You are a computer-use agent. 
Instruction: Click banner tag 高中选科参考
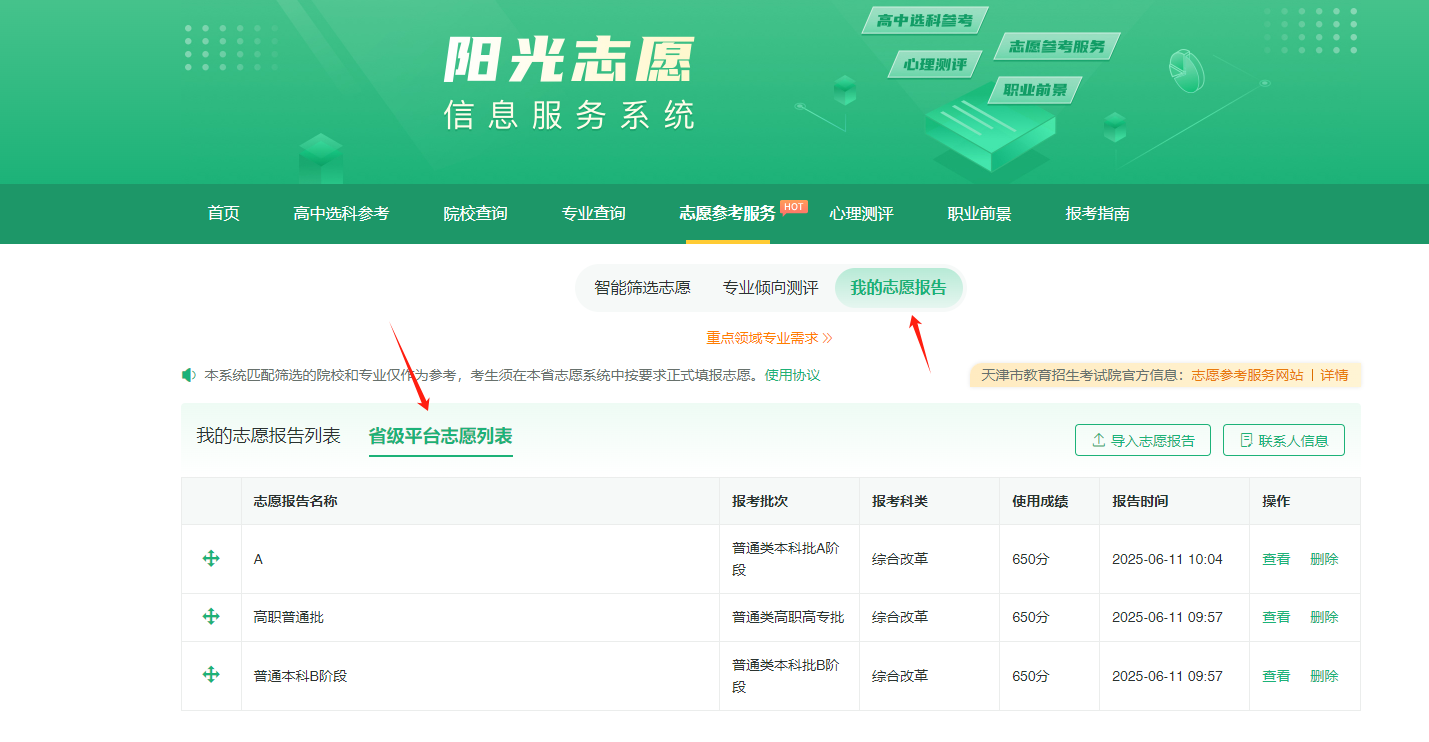coord(924,21)
